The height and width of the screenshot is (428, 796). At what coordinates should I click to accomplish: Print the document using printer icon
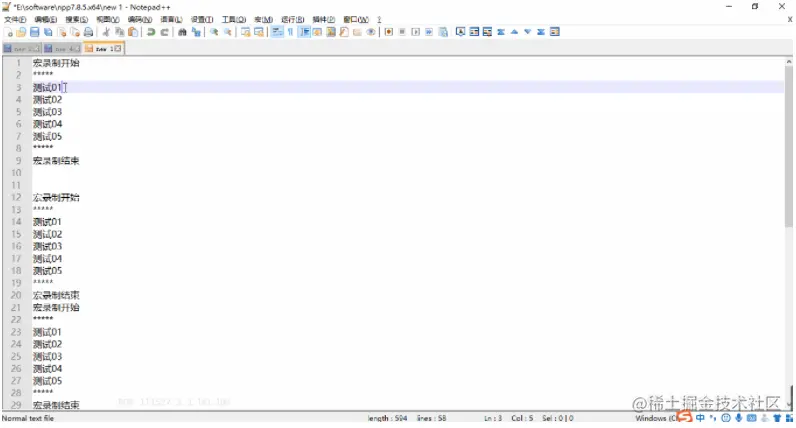pos(88,32)
